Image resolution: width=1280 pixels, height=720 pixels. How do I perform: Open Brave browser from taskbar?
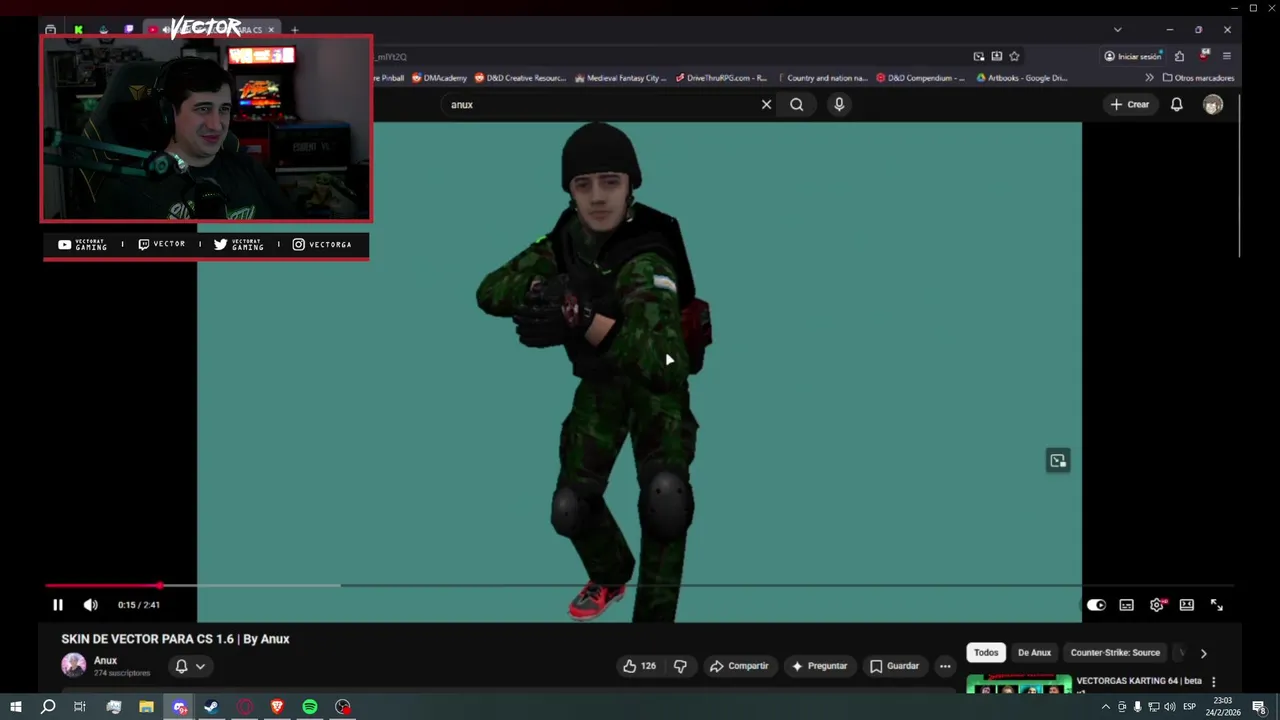[277, 707]
